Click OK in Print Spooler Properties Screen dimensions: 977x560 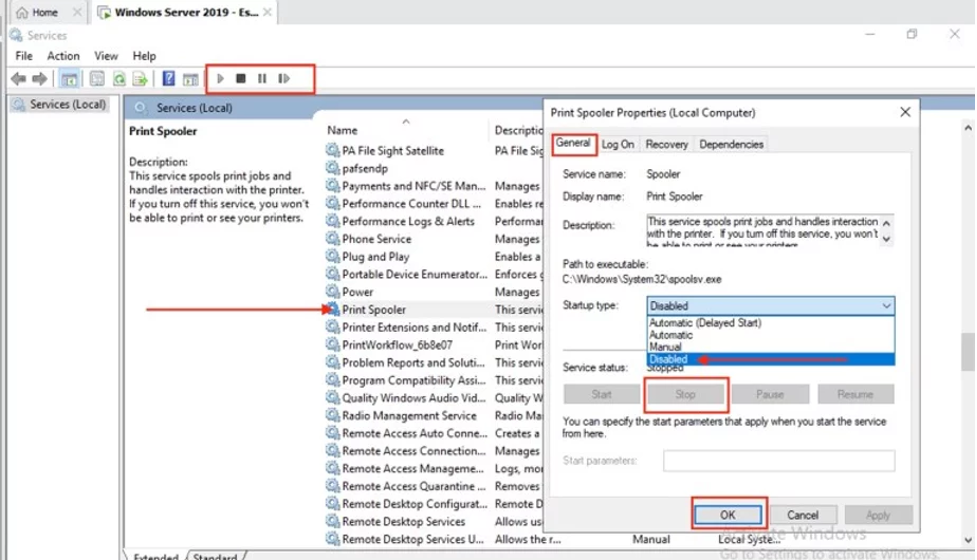[728, 515]
